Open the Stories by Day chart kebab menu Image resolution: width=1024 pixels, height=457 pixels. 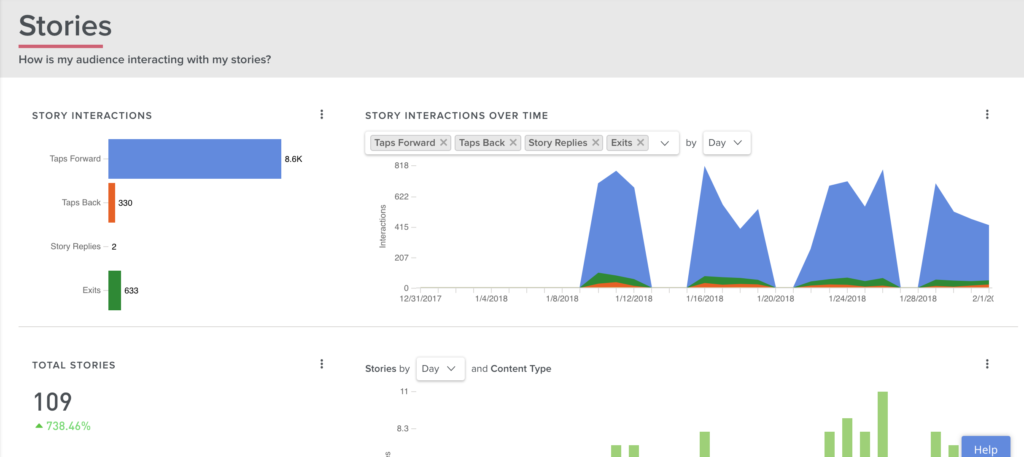pos(987,364)
